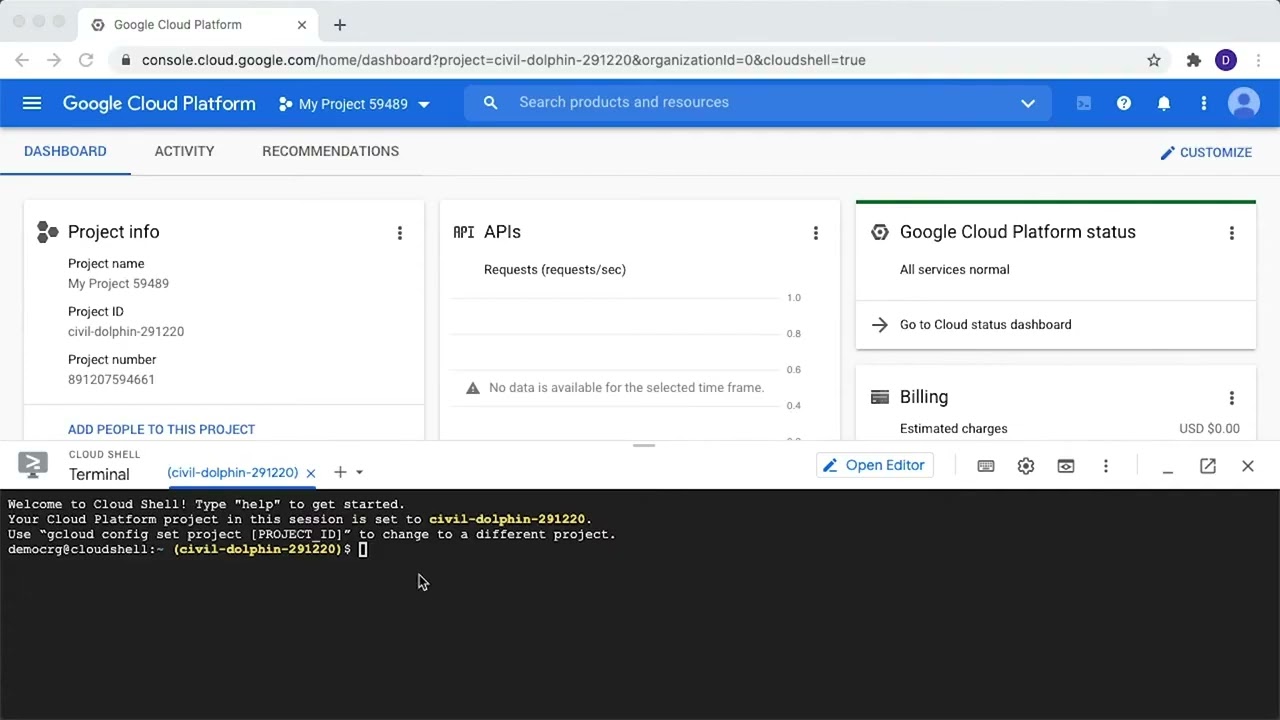Open Google Cloud Platform status card menu
Image resolution: width=1280 pixels, height=720 pixels.
[1232, 233]
